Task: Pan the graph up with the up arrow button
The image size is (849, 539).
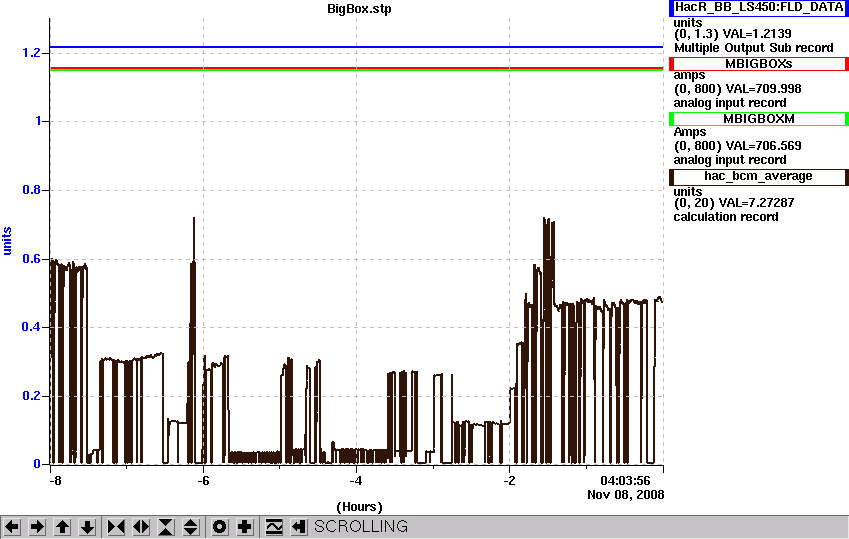Action: 62,527
